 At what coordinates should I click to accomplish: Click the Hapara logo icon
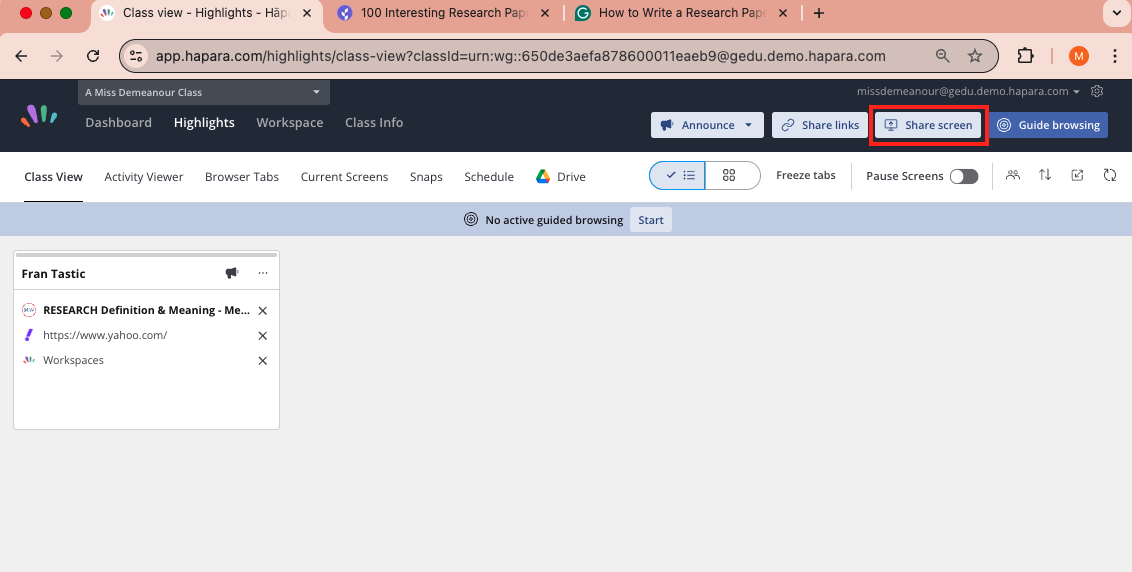[x=39, y=116]
